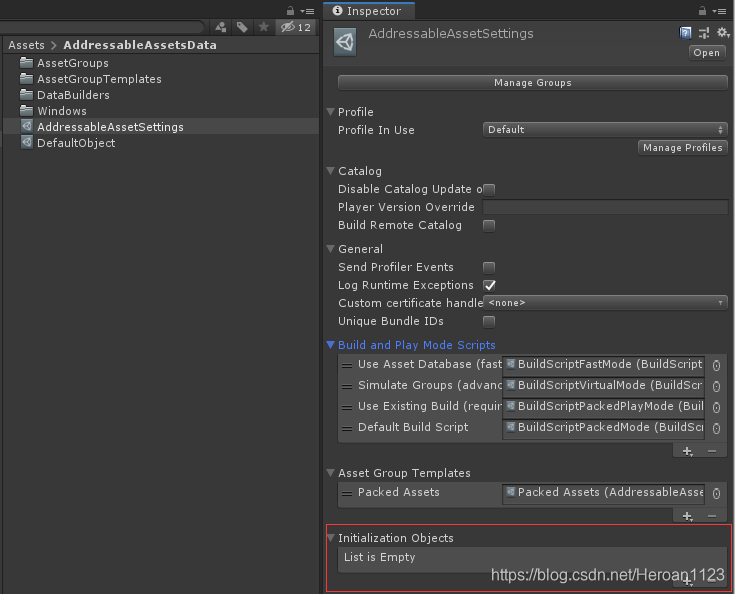Viewport: 735px width, 594px height.
Task: Click the AssetGroupTemplates folder icon
Action: point(27,78)
